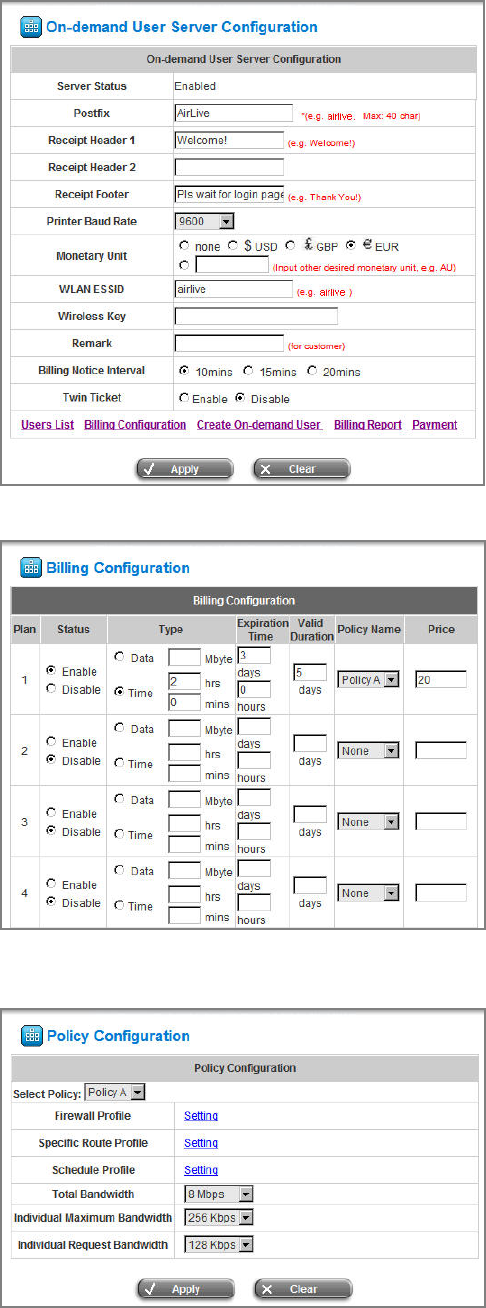
Task: Click the Receipt Footer field
Action: (229, 194)
